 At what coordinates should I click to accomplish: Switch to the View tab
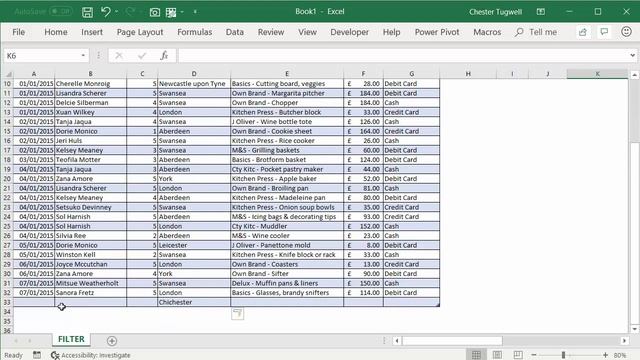(x=307, y=32)
